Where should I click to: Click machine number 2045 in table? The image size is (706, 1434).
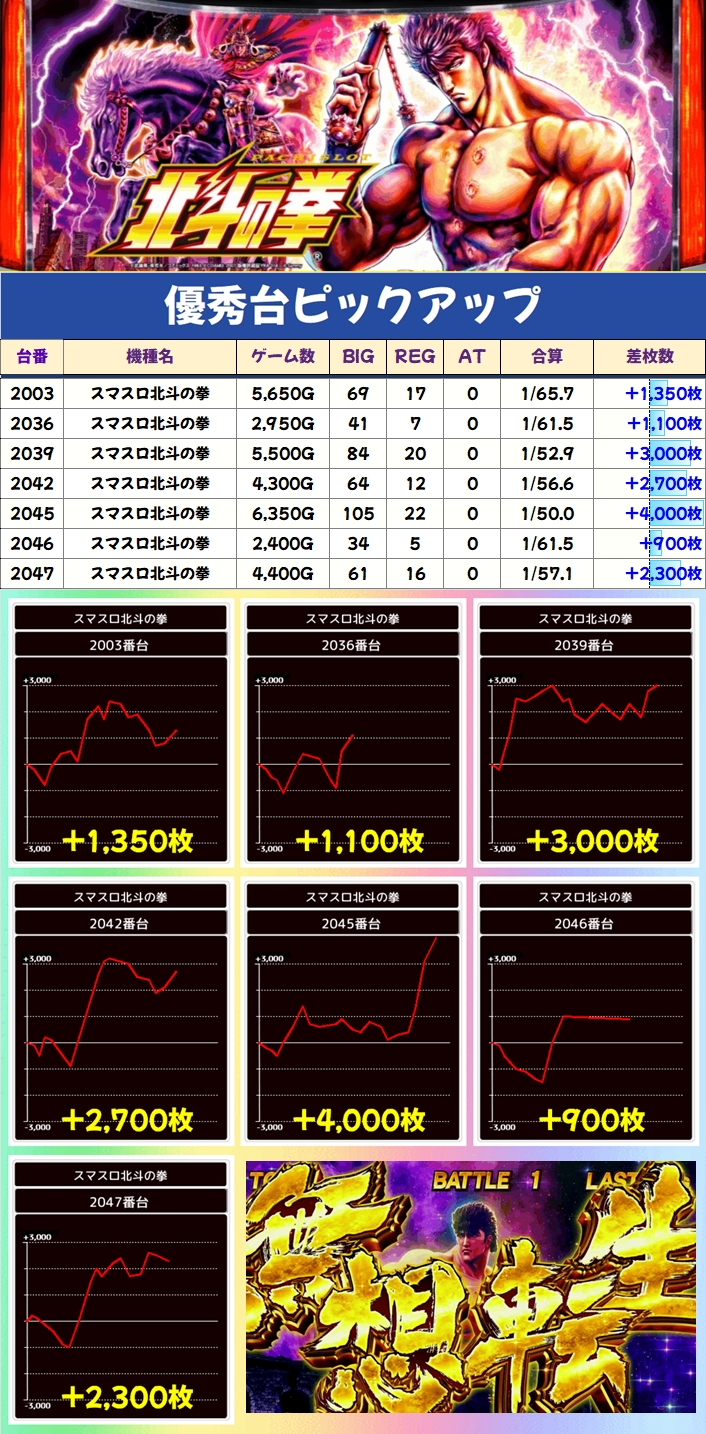point(32,514)
